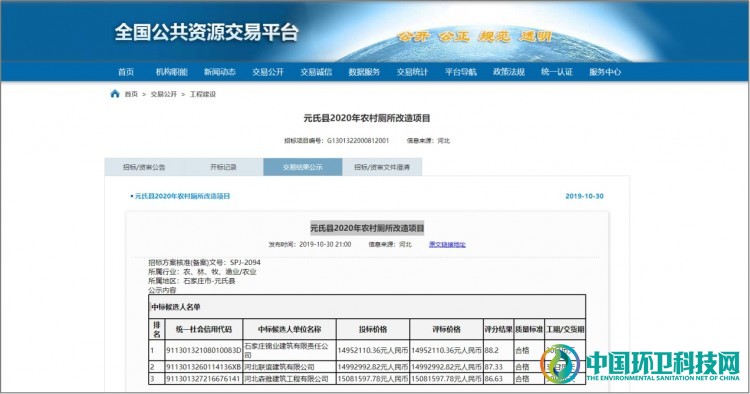750x394 pixels.
Task: Click the 质量标准 column header
Action: coord(529,329)
